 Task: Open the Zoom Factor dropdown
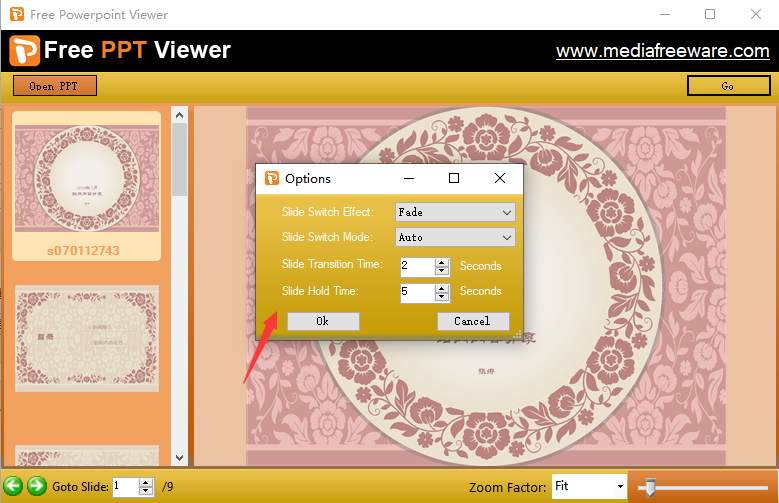point(620,487)
